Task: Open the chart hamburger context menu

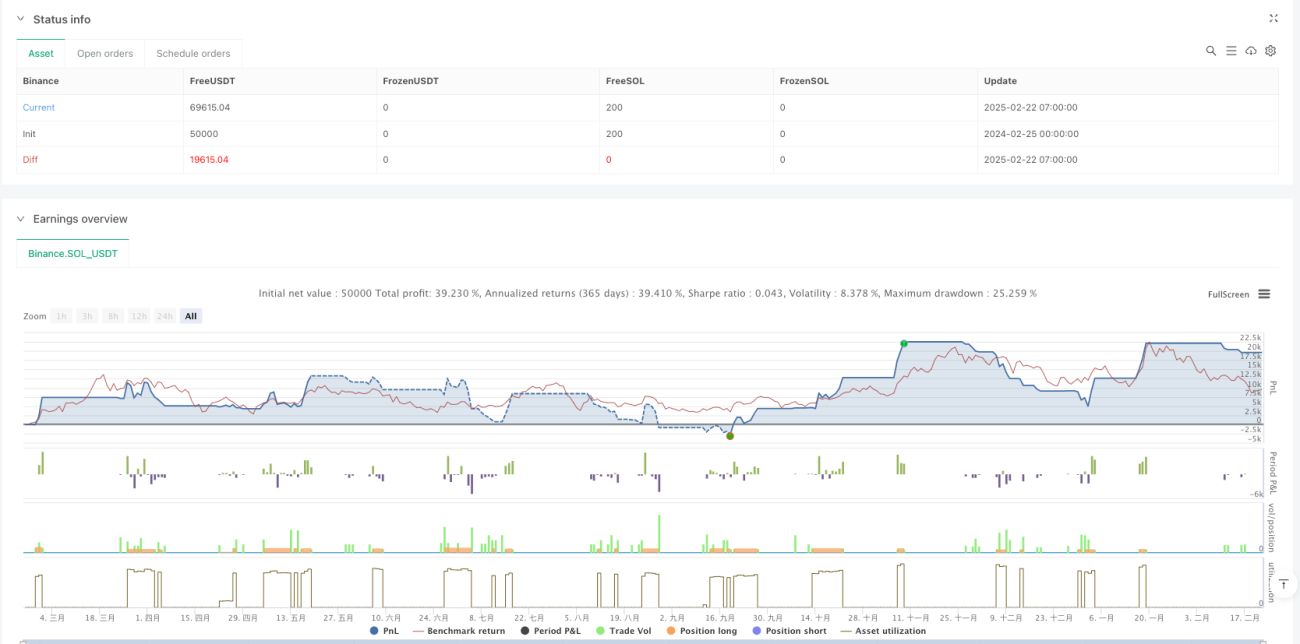Action: pos(1264,294)
